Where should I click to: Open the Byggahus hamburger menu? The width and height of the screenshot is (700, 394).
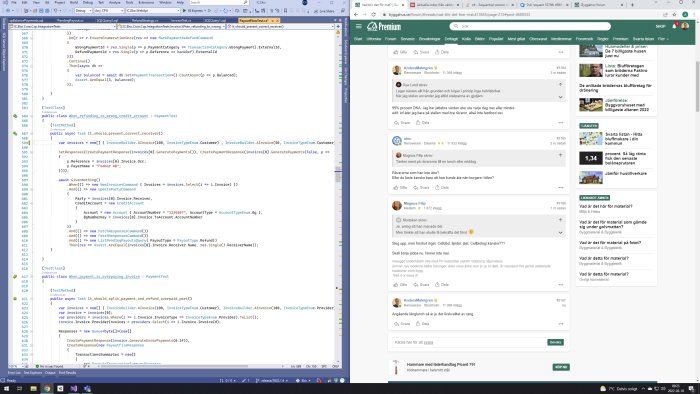tap(358, 26)
